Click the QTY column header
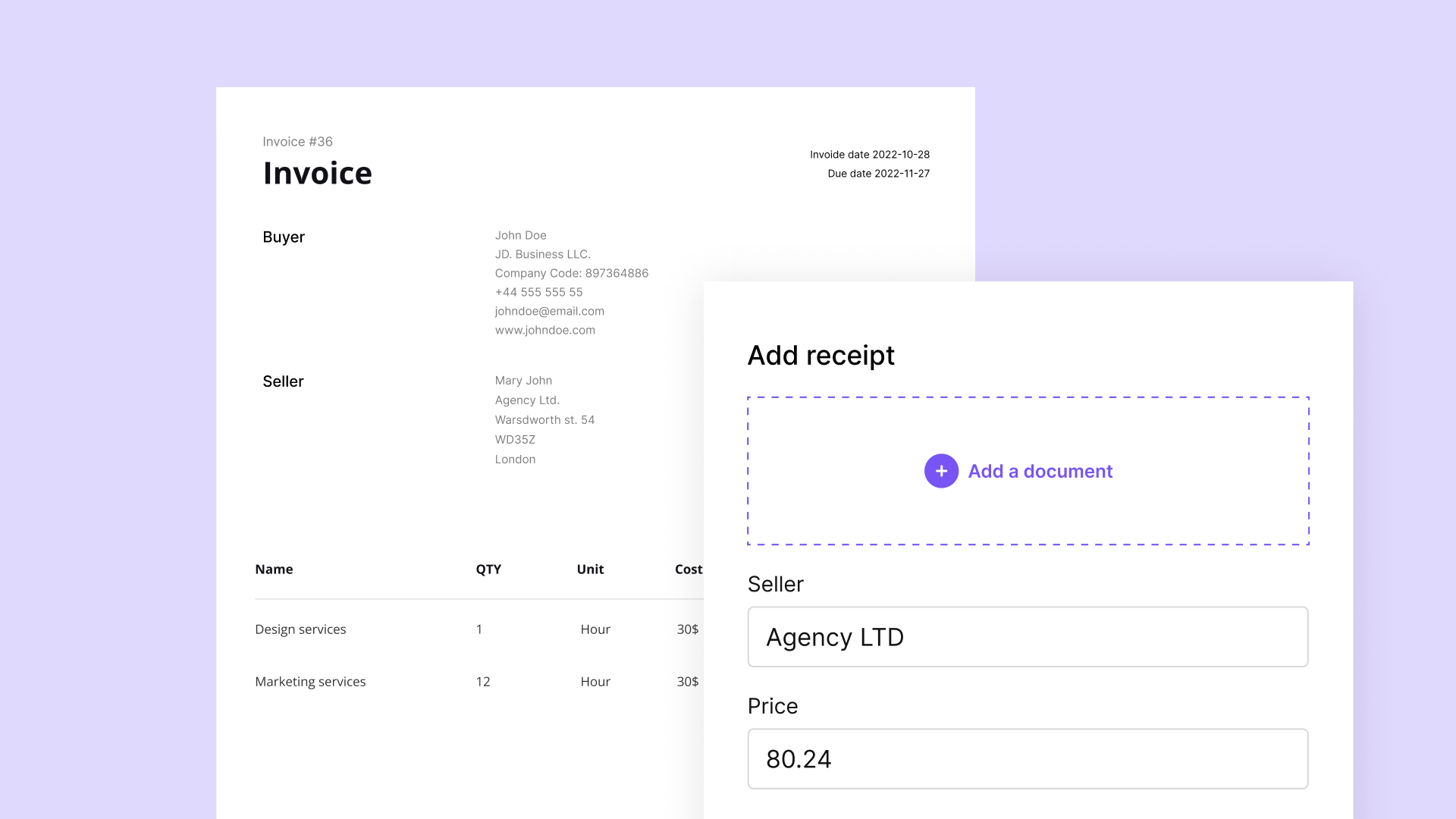Viewport: 1456px width, 819px height. point(488,570)
